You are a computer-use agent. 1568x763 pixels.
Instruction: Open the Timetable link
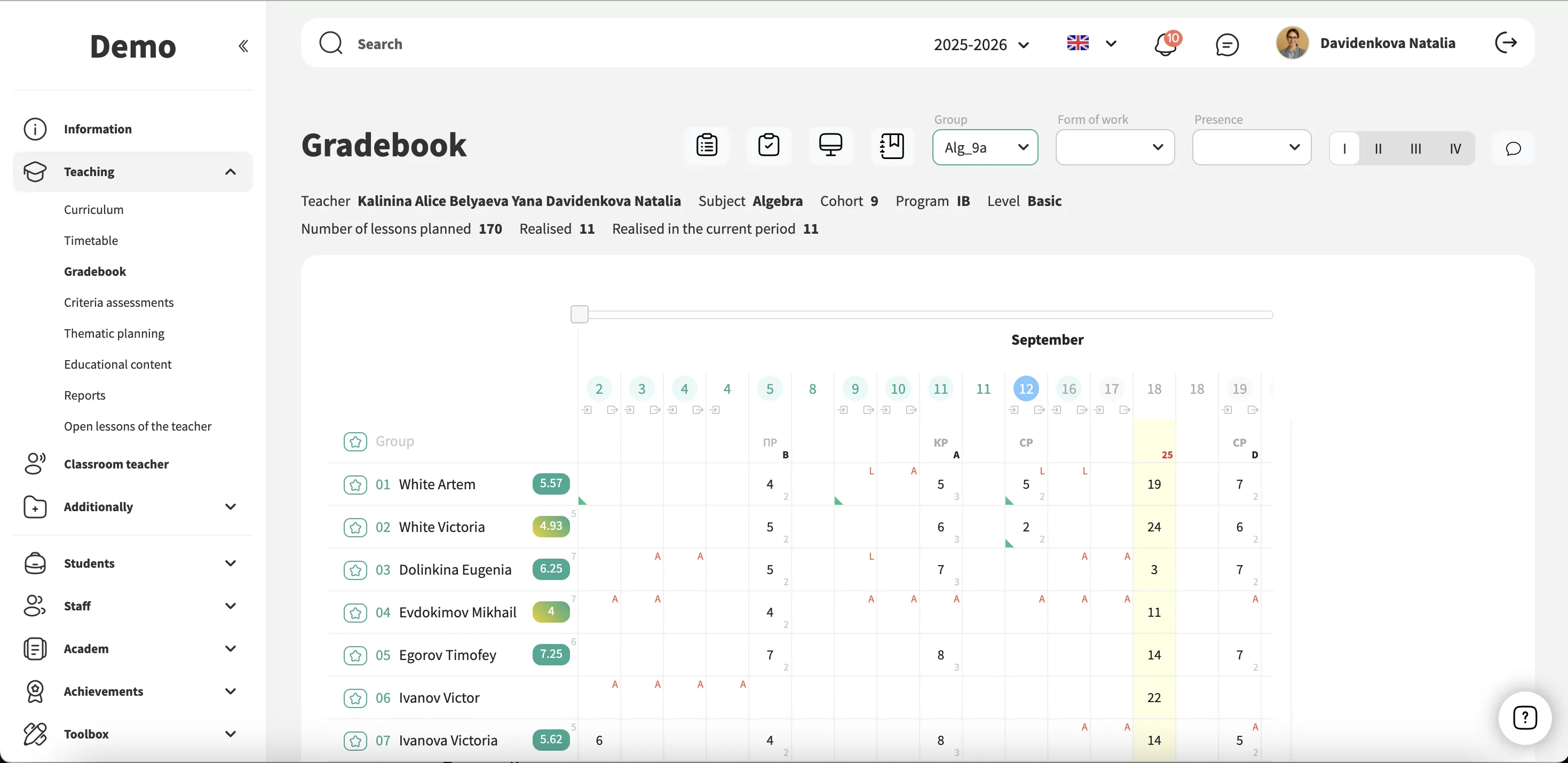pos(91,240)
